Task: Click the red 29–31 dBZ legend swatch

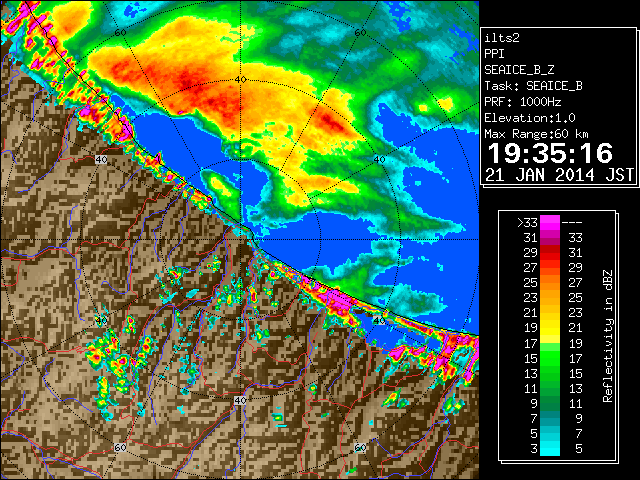Action: pyautogui.click(x=550, y=253)
